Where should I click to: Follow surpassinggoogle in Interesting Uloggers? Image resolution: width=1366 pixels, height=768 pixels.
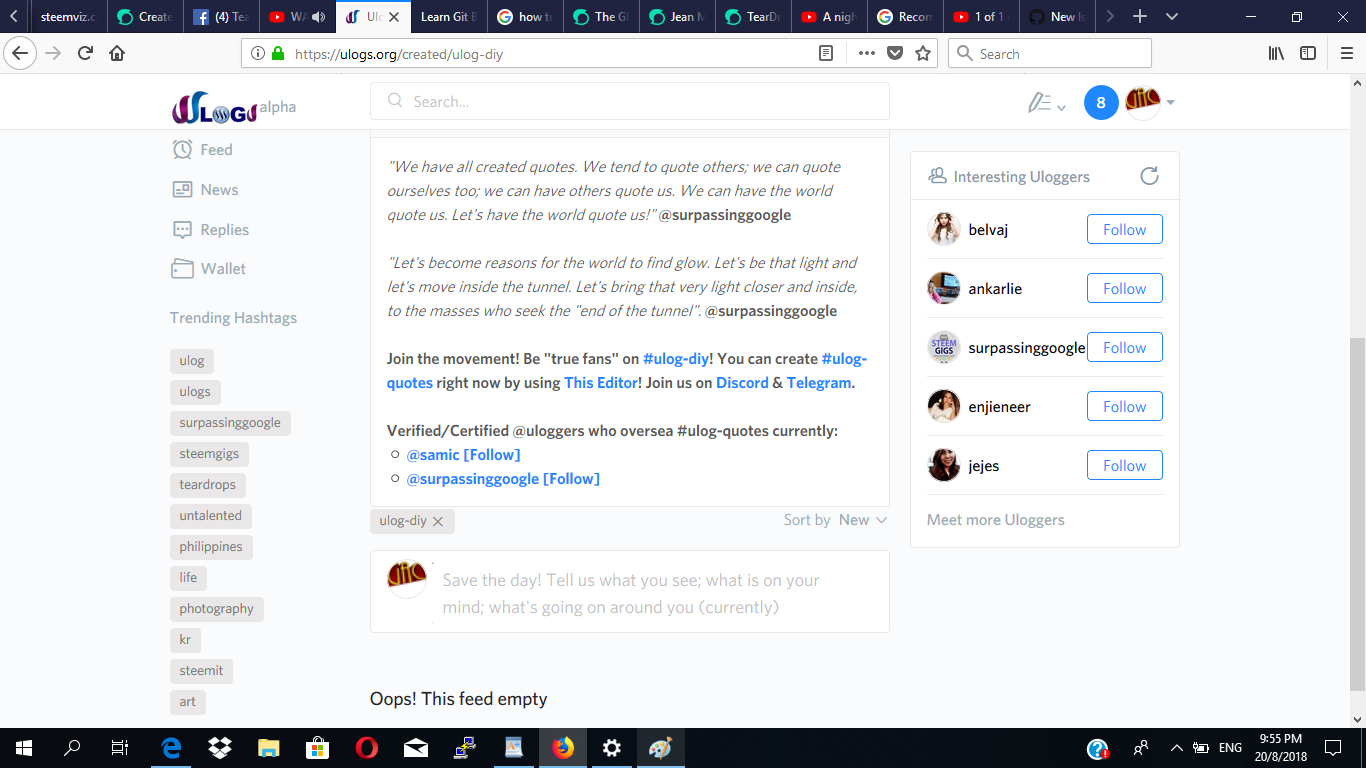(x=1125, y=348)
